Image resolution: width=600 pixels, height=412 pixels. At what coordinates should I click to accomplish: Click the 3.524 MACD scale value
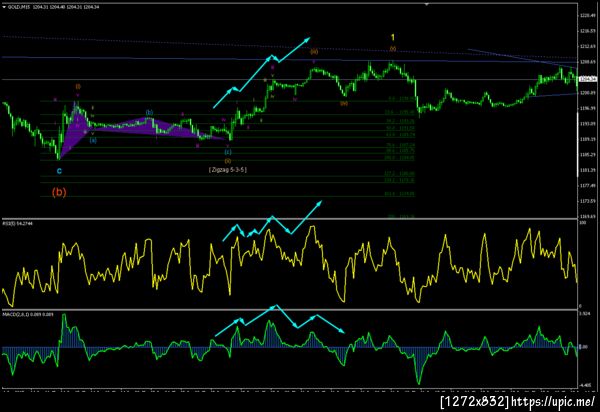point(585,314)
